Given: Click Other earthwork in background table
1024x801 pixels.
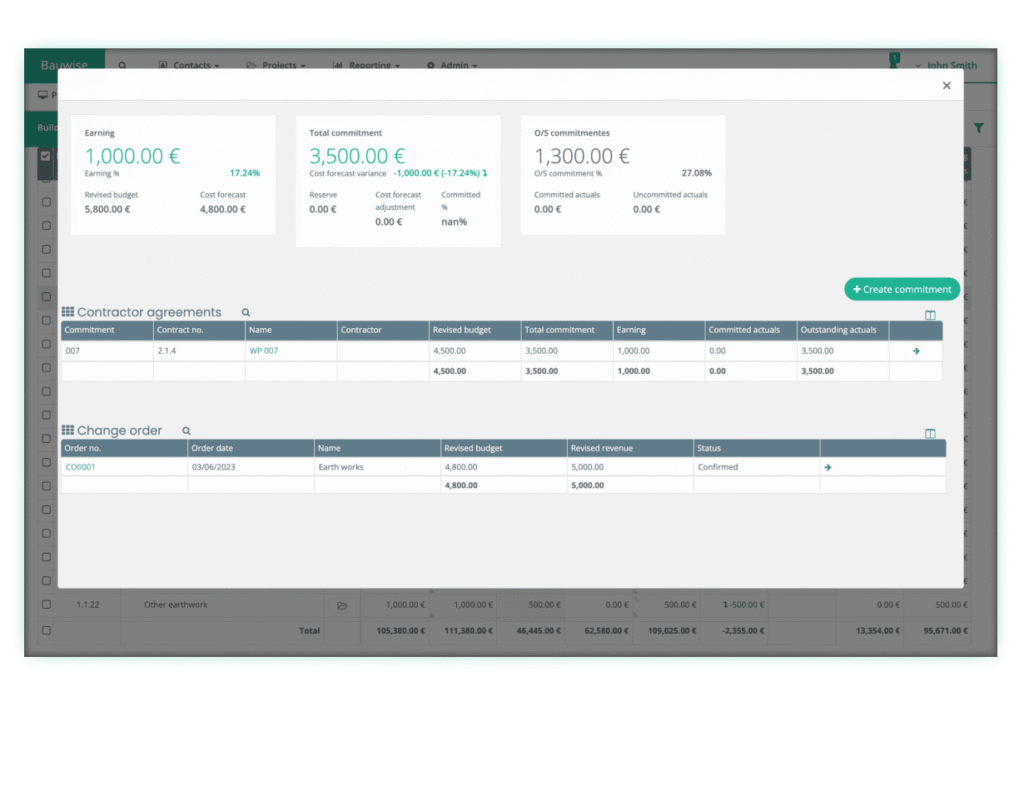Looking at the screenshot, I should click(x=176, y=605).
